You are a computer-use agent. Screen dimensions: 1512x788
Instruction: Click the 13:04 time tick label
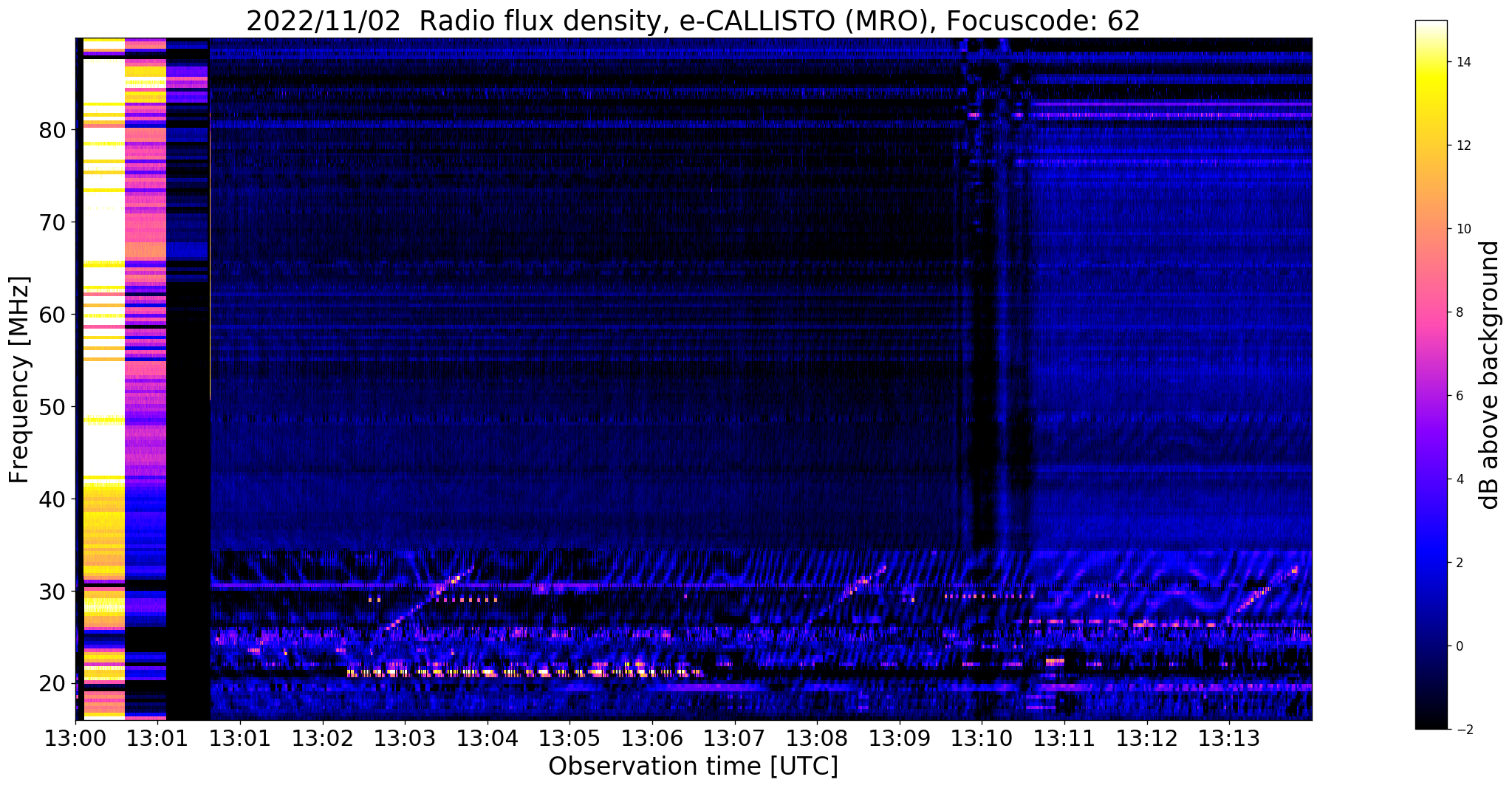pos(487,739)
